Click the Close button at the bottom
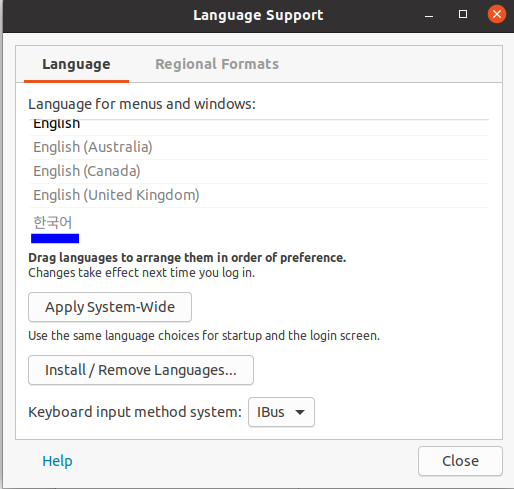514x489 pixels. 460,461
